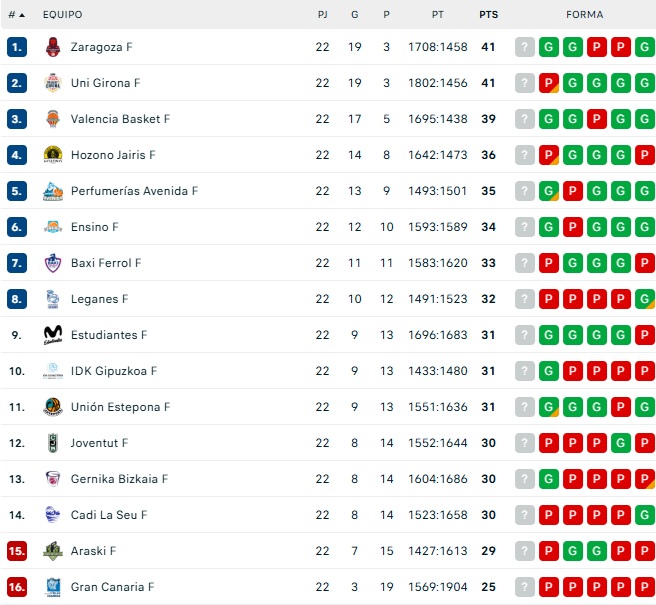The width and height of the screenshot is (656, 605).
Task: Click the Perfumerías Avenida F logo
Action: tap(53, 191)
